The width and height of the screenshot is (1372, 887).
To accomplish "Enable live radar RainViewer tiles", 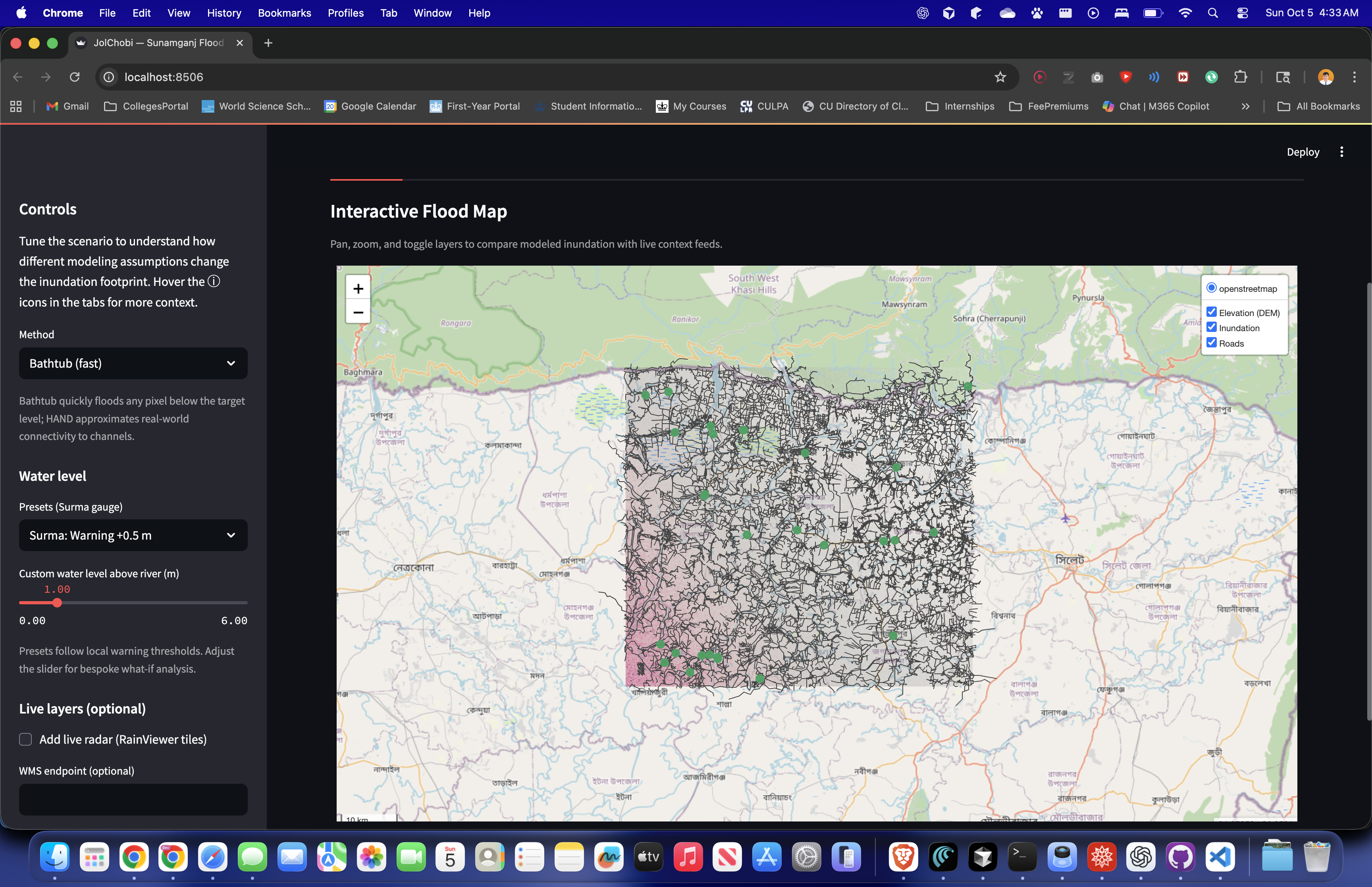I will coord(25,740).
